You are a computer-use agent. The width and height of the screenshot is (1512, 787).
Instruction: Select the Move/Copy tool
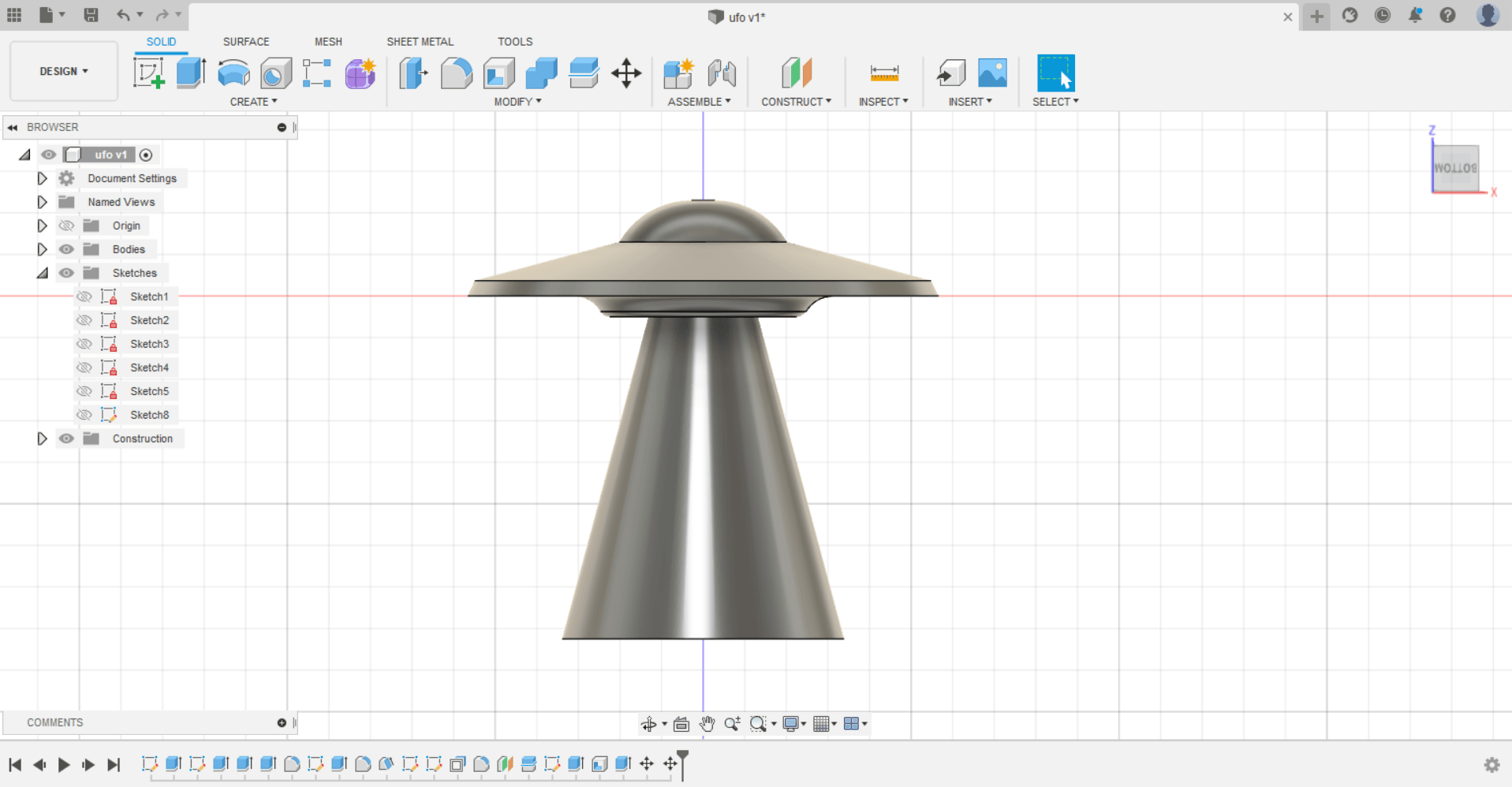(626, 73)
